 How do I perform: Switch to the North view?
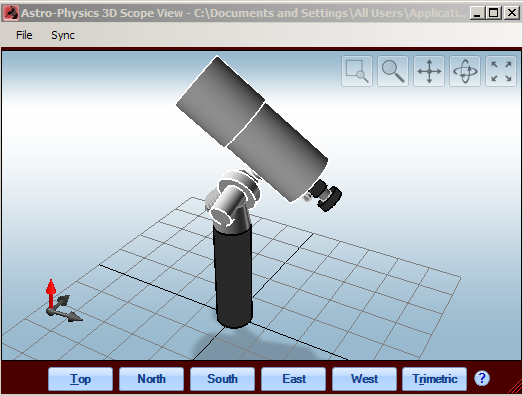[x=151, y=379]
